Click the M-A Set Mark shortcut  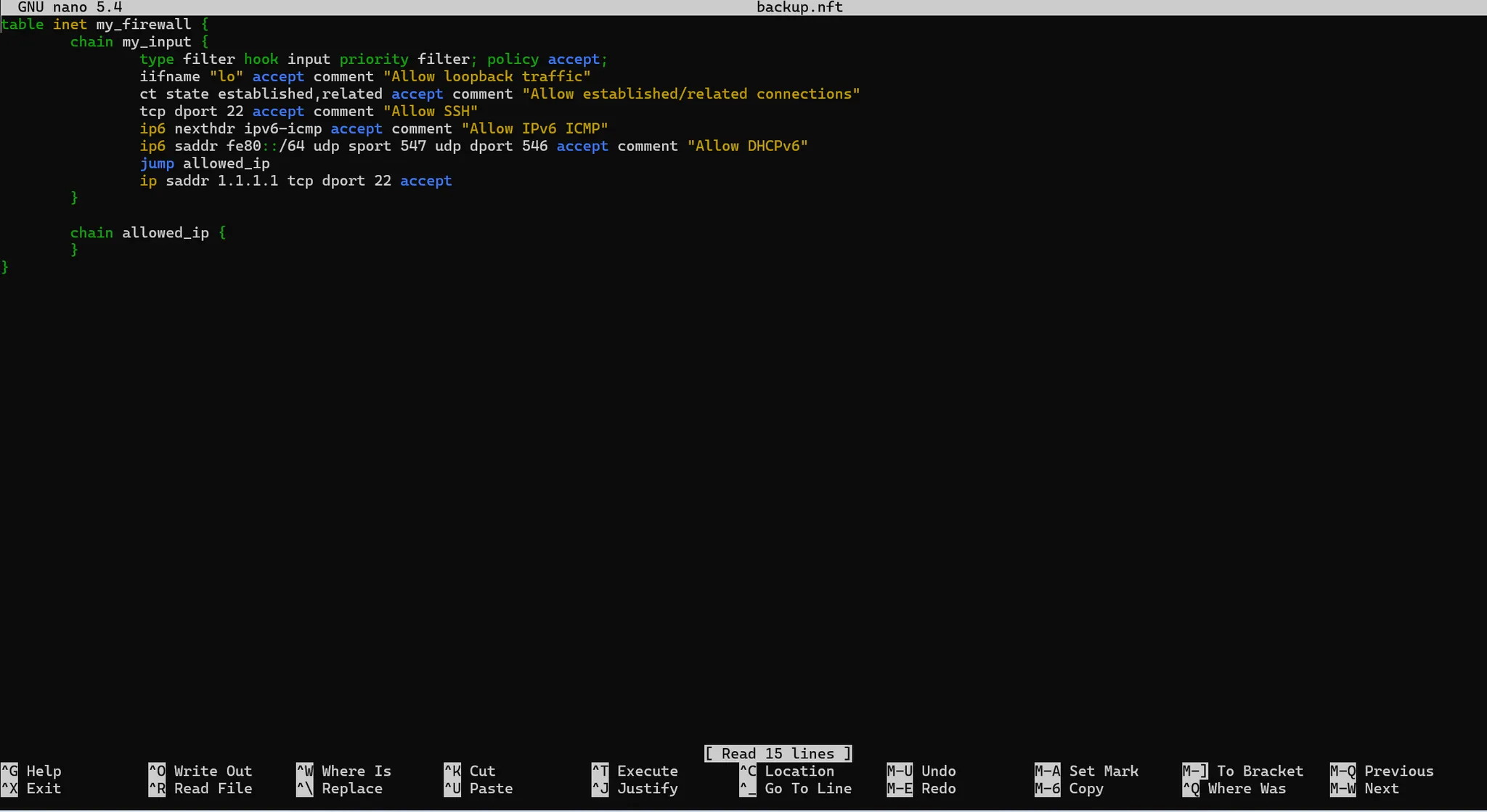1087,771
